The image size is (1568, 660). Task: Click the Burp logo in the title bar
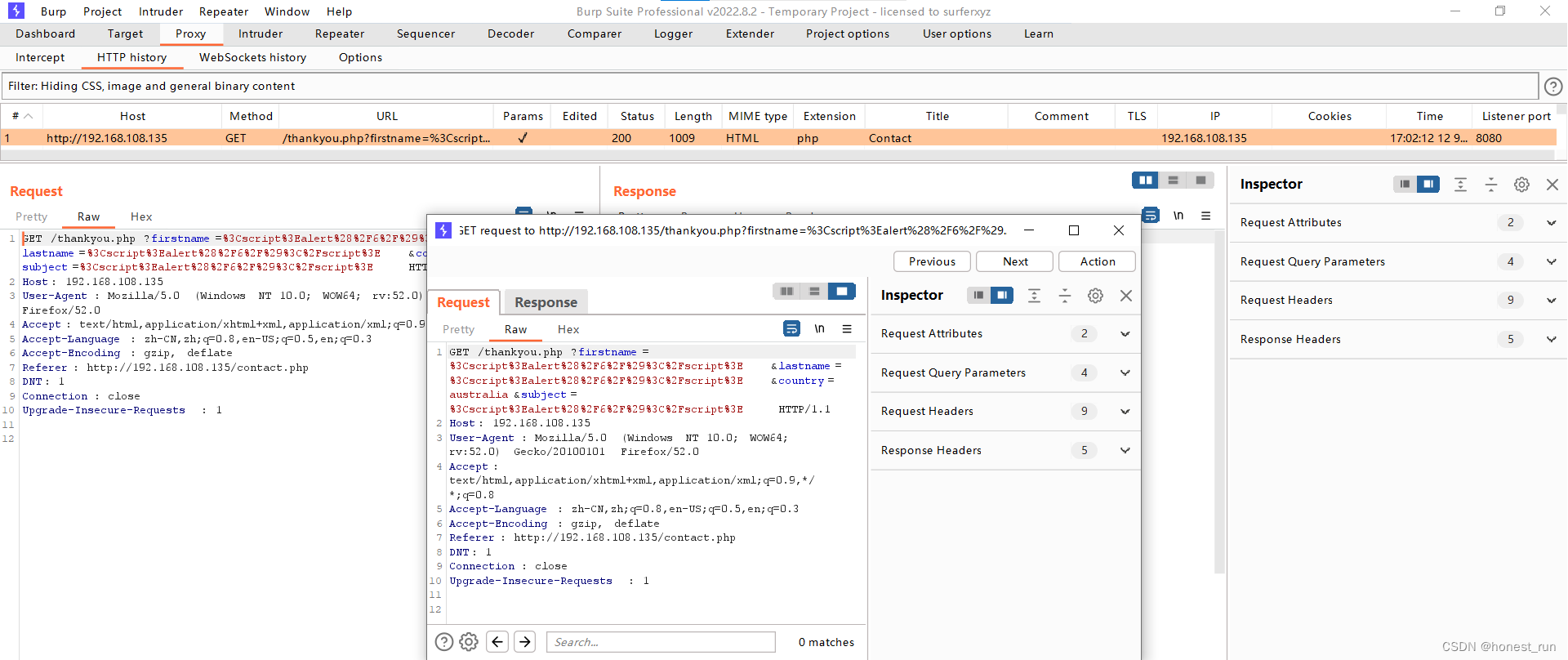16,11
